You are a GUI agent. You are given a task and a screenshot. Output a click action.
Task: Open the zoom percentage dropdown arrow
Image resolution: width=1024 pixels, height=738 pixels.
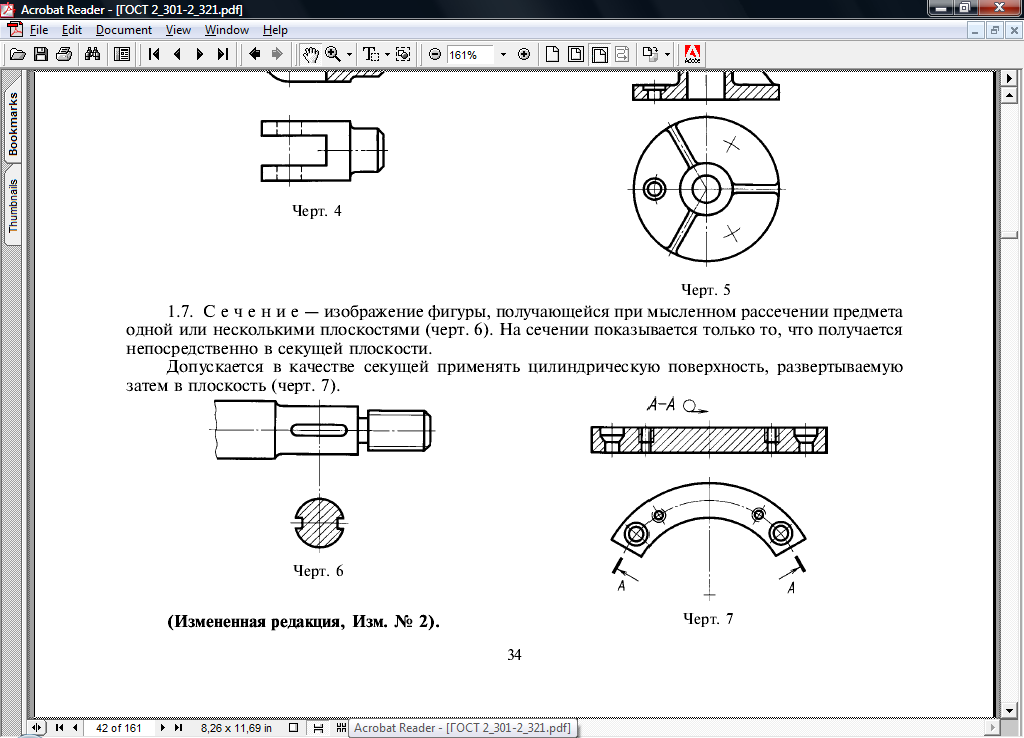(503, 55)
